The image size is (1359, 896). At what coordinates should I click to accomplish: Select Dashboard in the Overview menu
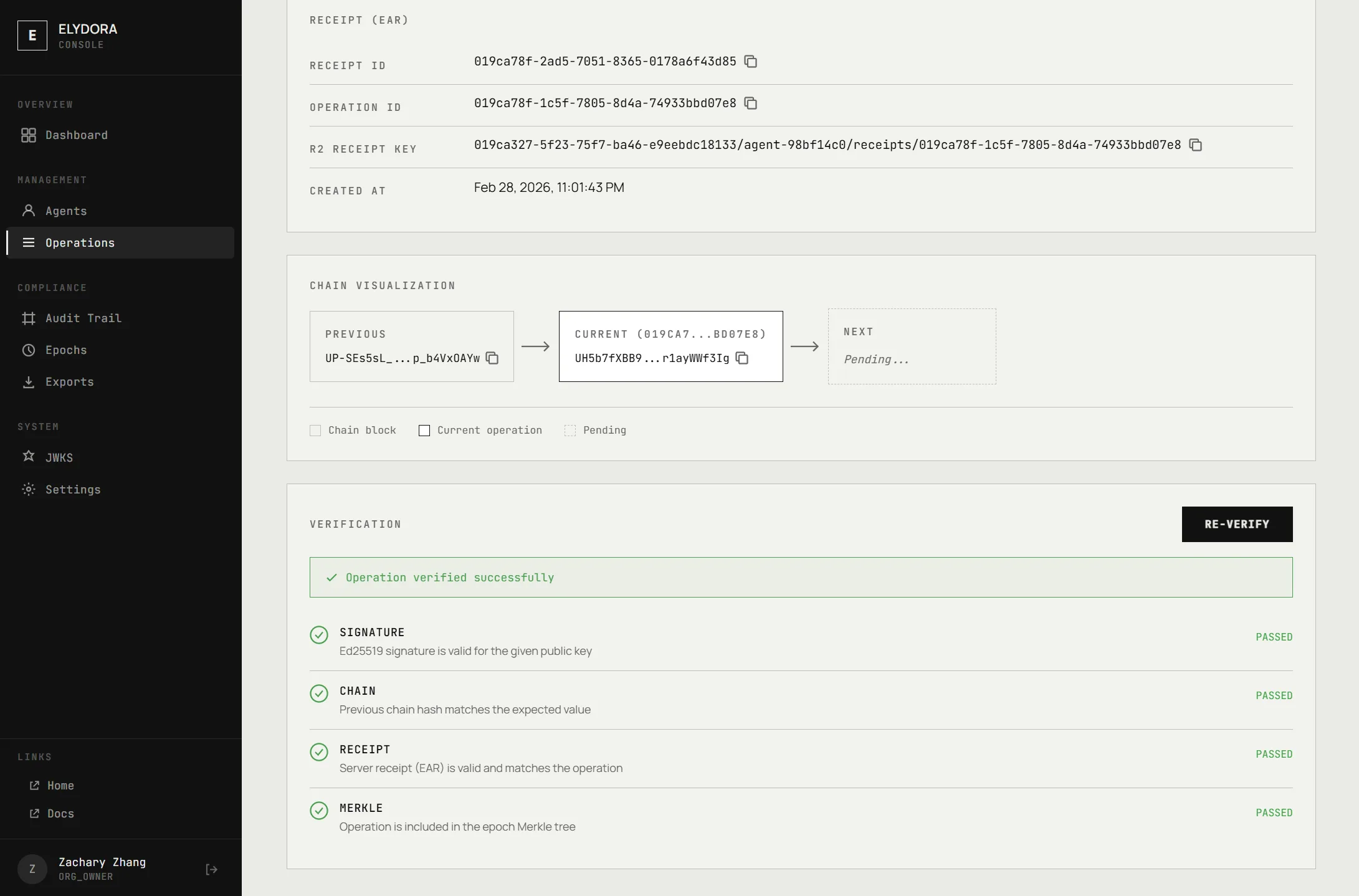coord(76,135)
